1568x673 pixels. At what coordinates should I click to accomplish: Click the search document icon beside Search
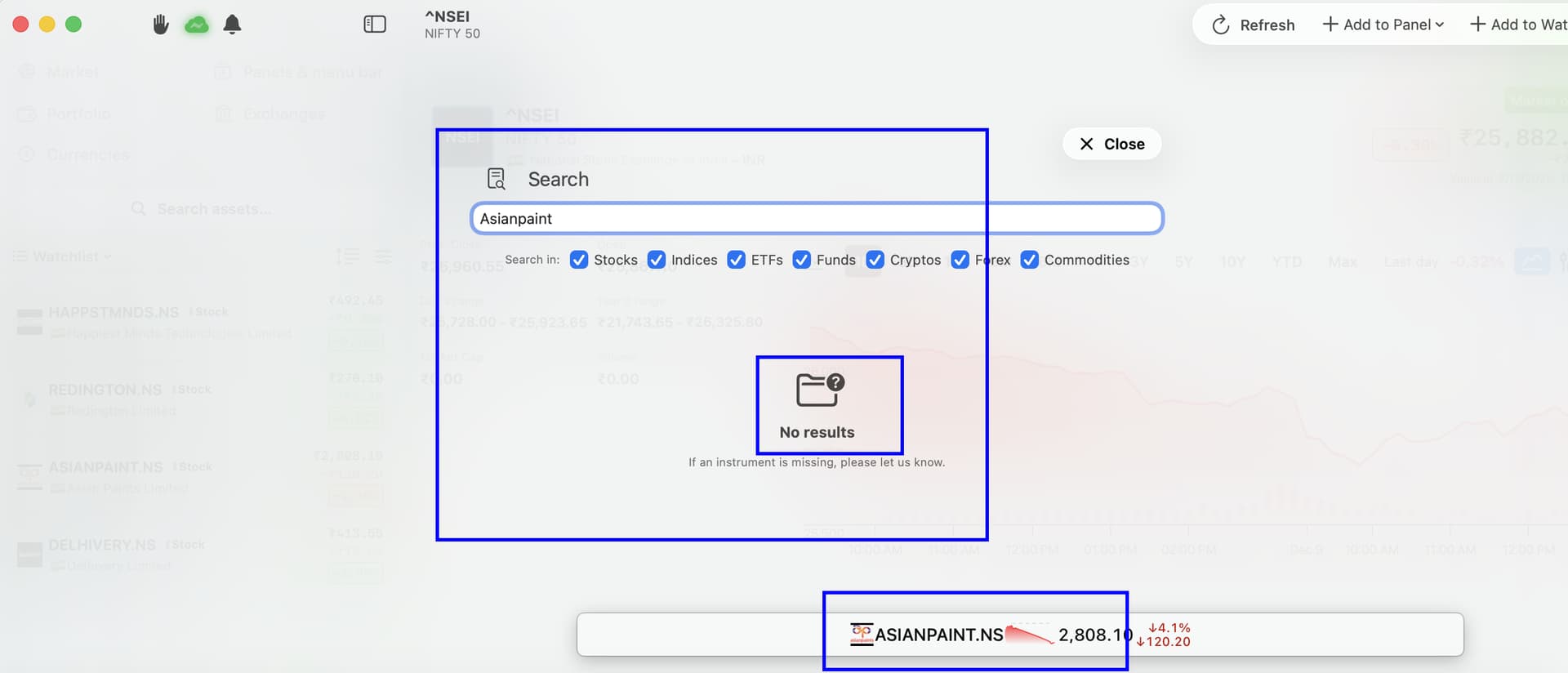[x=496, y=179]
